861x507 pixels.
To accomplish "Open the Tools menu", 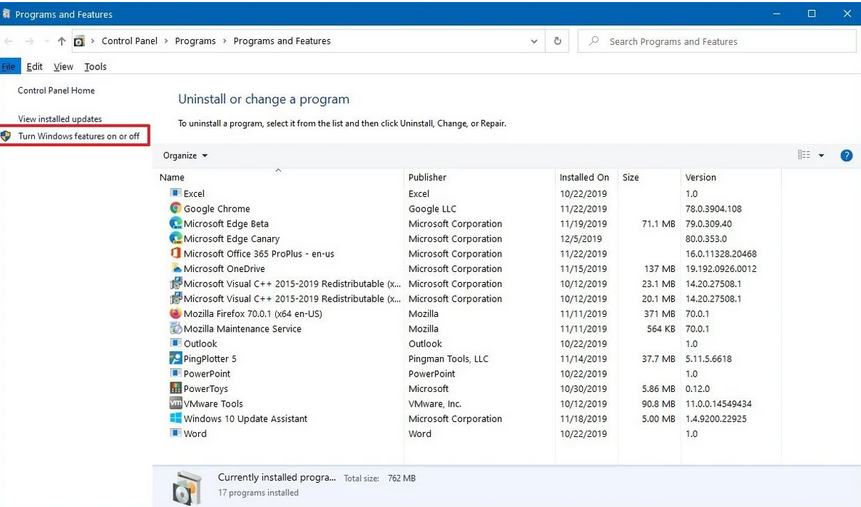I will [96, 66].
